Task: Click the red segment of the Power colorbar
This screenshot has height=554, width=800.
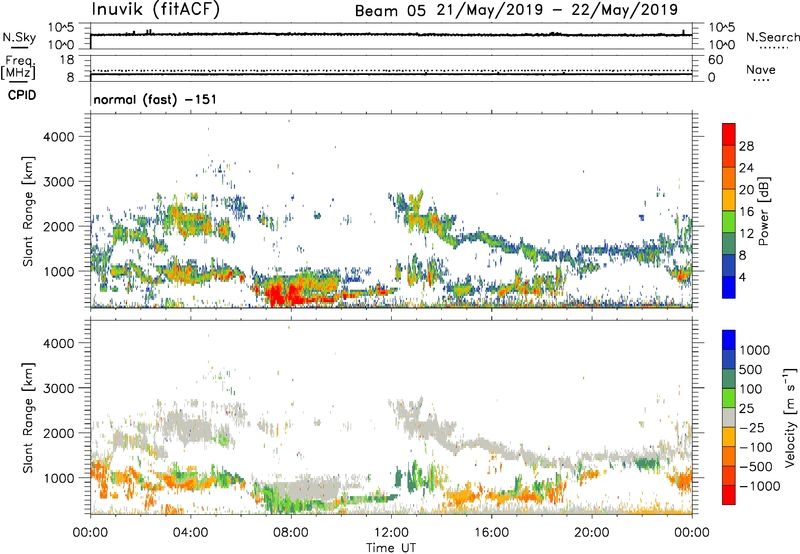Action: tap(729, 134)
